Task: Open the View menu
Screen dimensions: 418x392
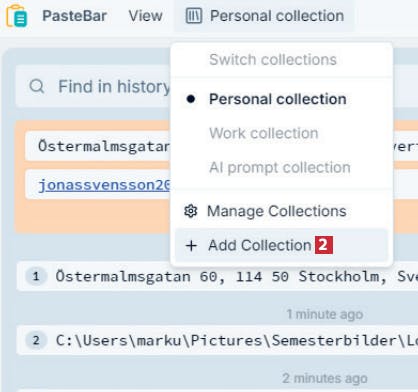Action: tap(146, 16)
